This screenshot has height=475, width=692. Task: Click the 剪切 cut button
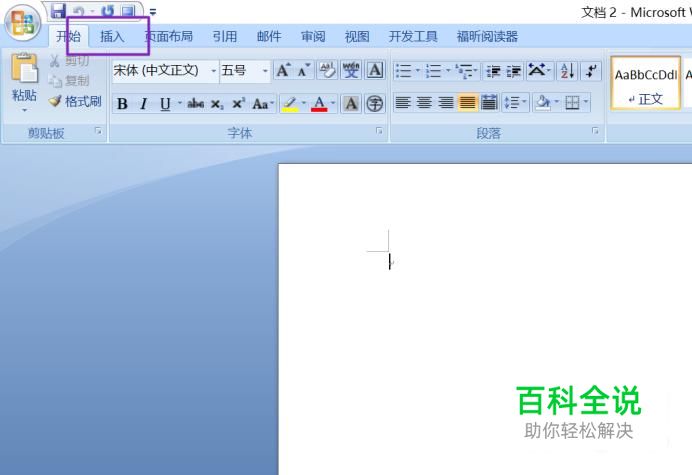click(x=69, y=61)
